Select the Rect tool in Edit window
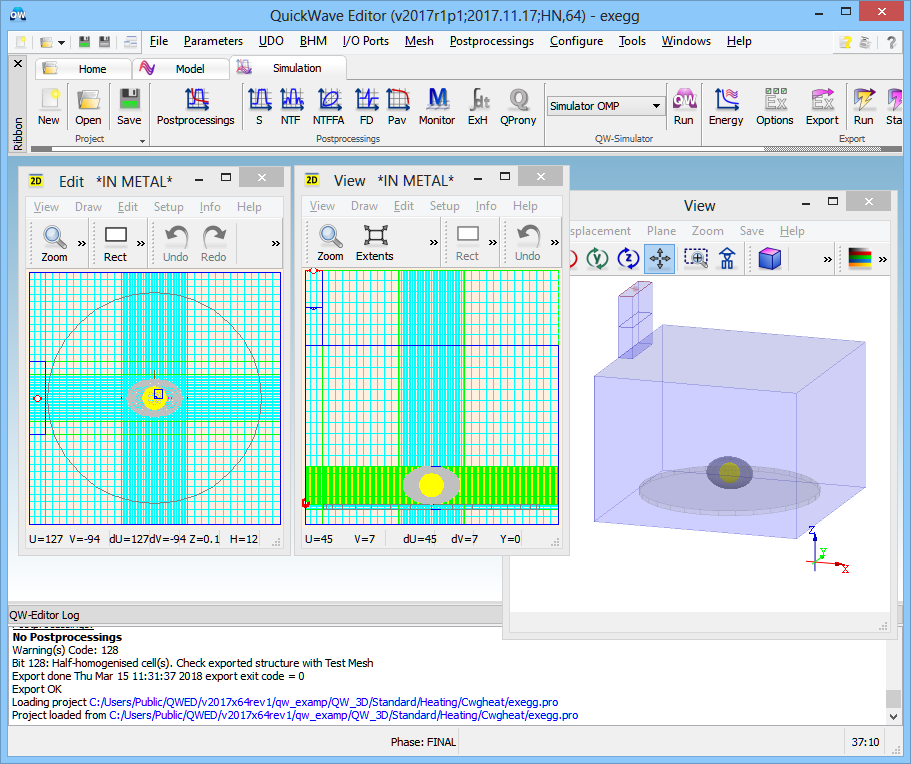This screenshot has width=911, height=764. [116, 242]
